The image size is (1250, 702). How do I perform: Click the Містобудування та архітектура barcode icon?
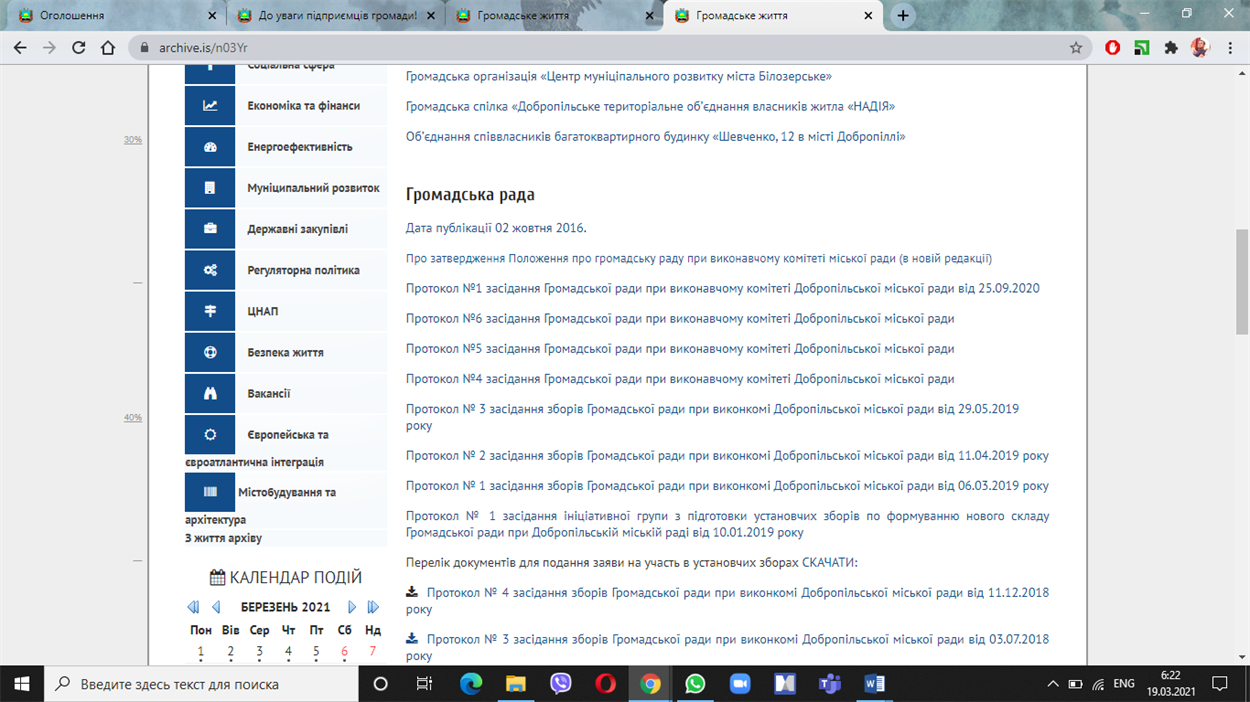click(x=210, y=492)
